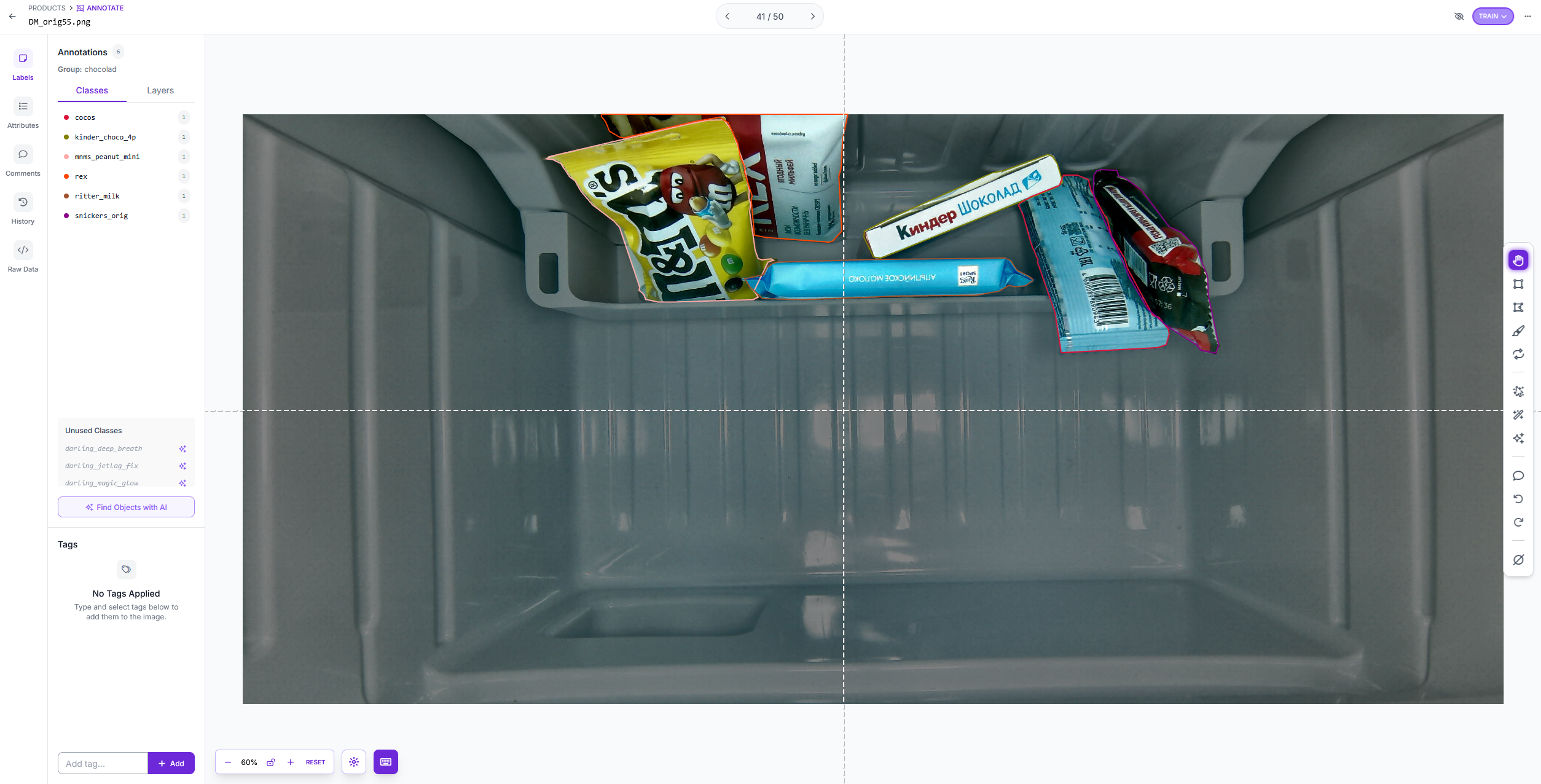Toggle zoom lock icon
Screen dimensions: 1541x784
270,762
